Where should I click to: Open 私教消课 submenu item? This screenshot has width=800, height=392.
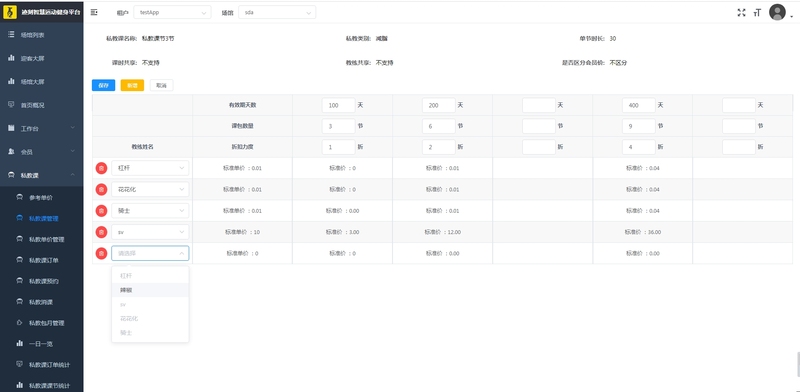point(41,302)
